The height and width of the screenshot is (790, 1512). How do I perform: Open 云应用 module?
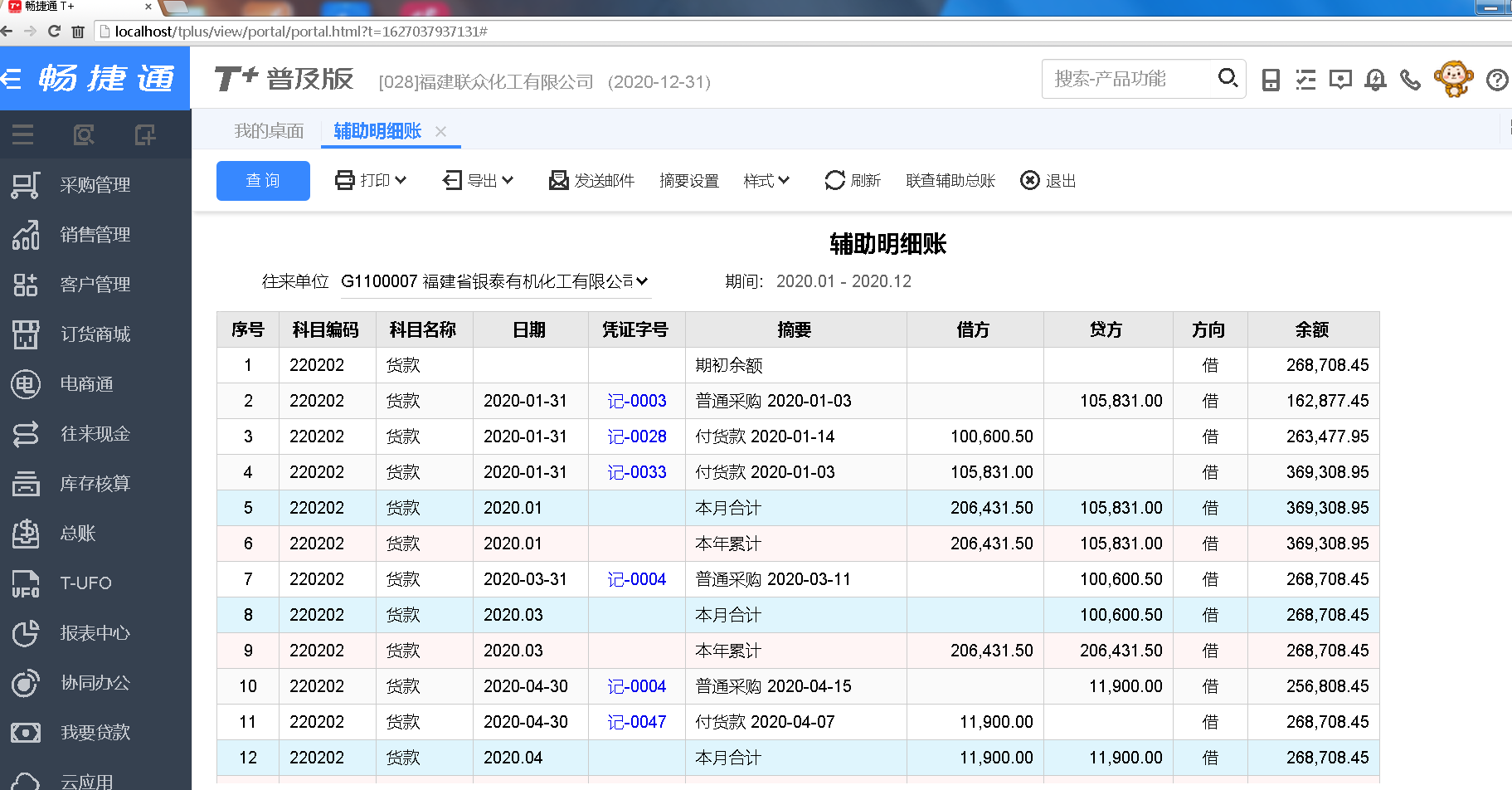pos(95,780)
